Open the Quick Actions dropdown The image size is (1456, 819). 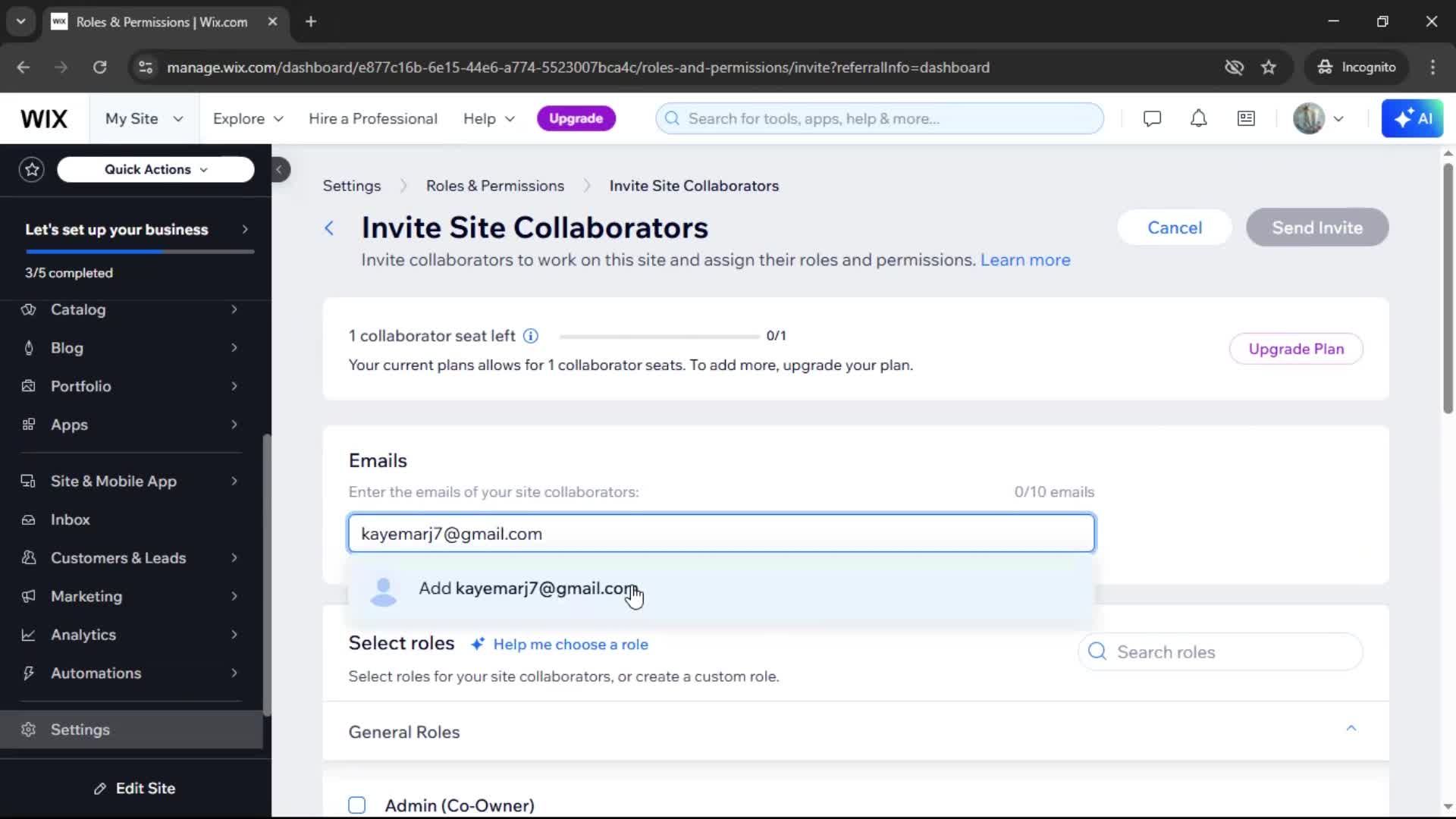click(155, 169)
